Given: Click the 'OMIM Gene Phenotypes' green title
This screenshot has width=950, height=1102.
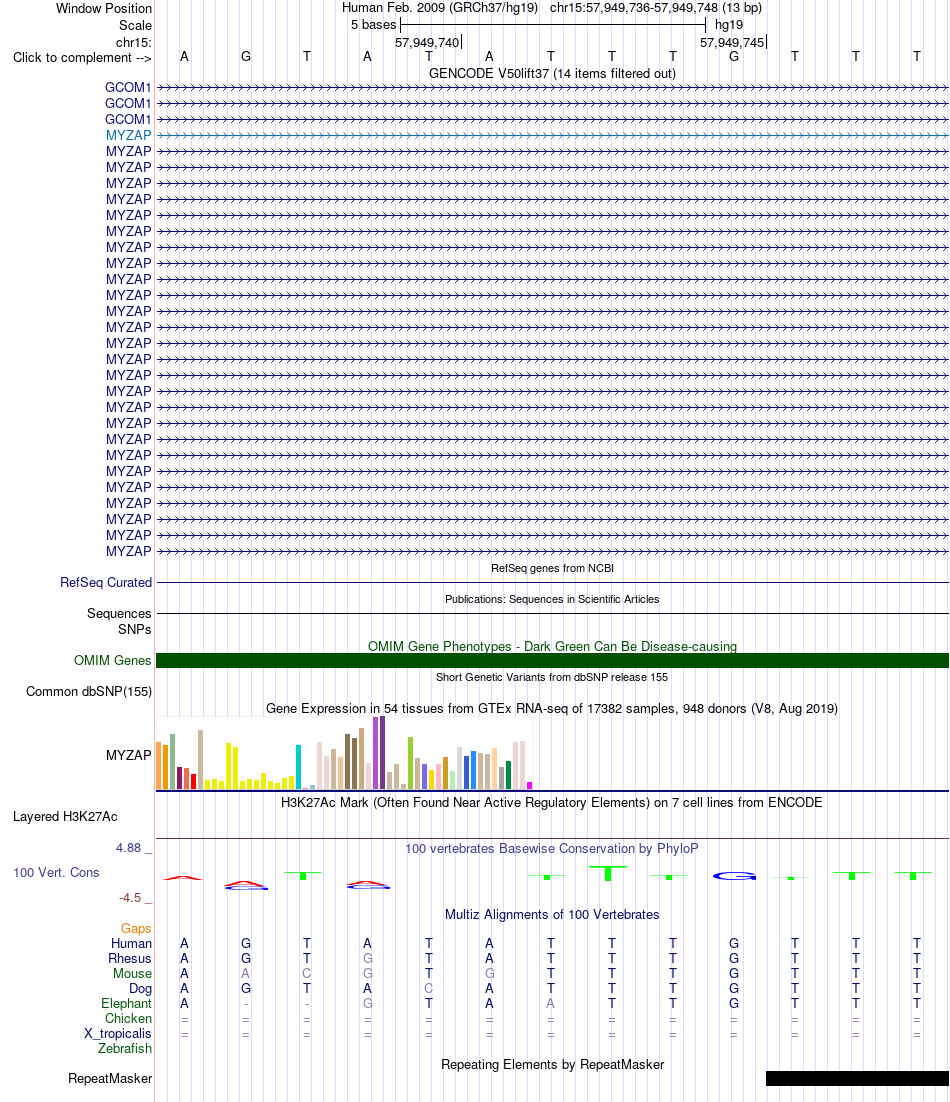Looking at the screenshot, I should 552,646.
